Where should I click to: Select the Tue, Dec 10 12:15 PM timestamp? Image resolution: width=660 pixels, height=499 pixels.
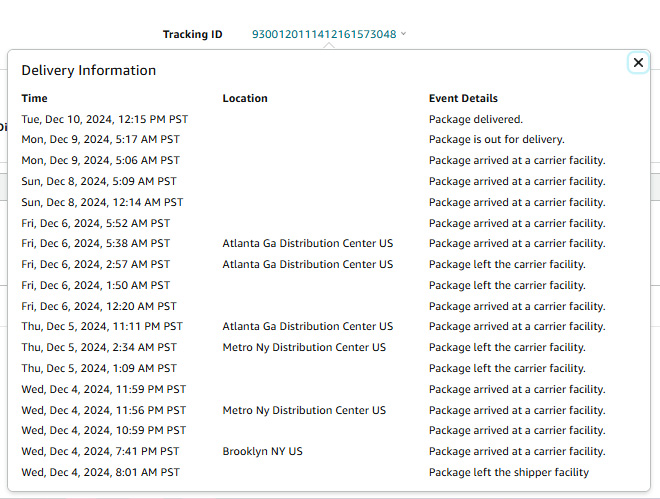point(105,119)
